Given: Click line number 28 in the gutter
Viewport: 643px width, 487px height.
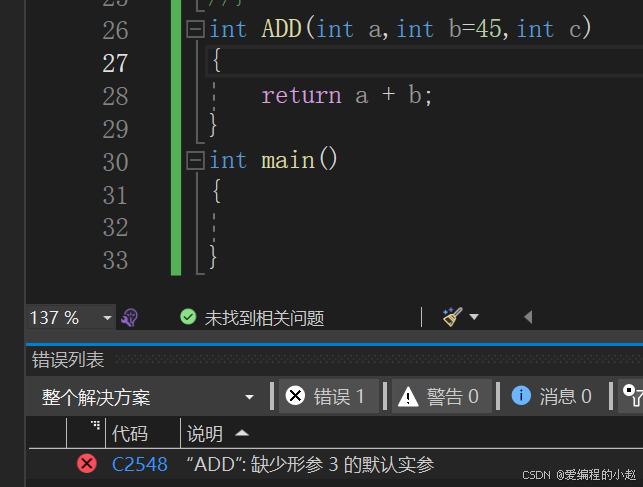Looking at the screenshot, I should click(115, 96).
